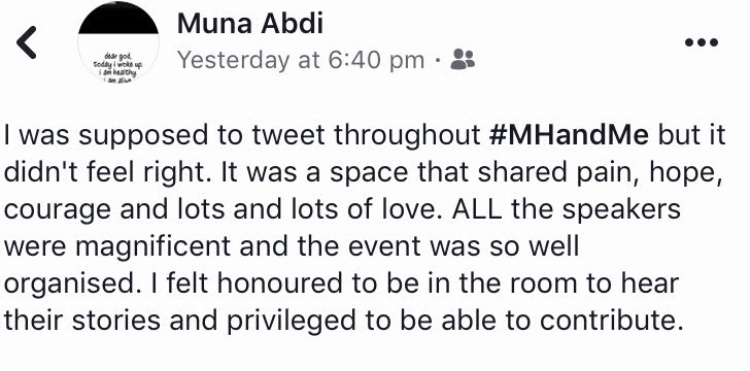The image size is (750, 371).
Task: Click the word 'organised' in the post
Action: point(69,285)
